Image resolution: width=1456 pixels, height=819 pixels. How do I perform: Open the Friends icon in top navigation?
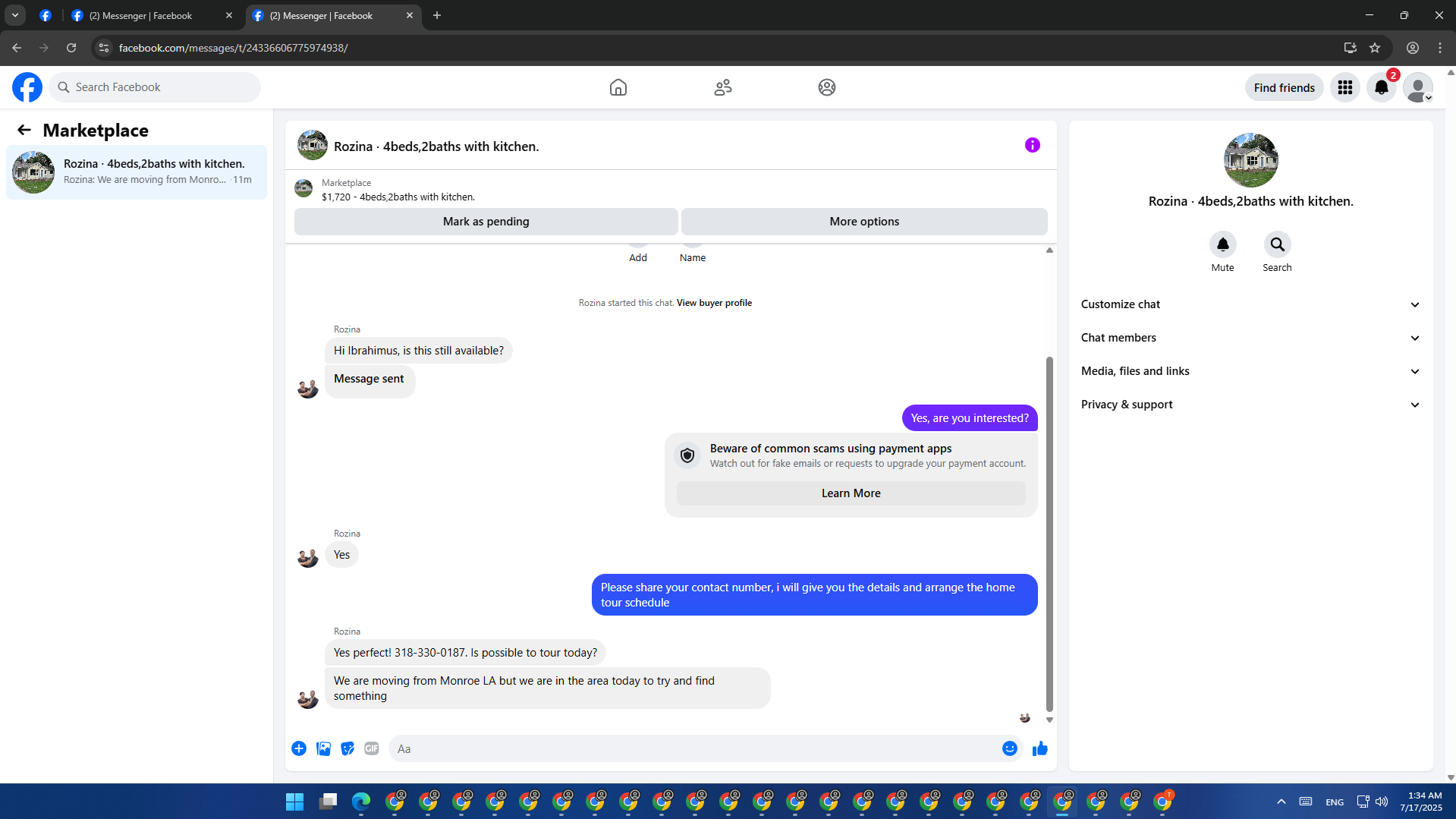click(x=723, y=87)
